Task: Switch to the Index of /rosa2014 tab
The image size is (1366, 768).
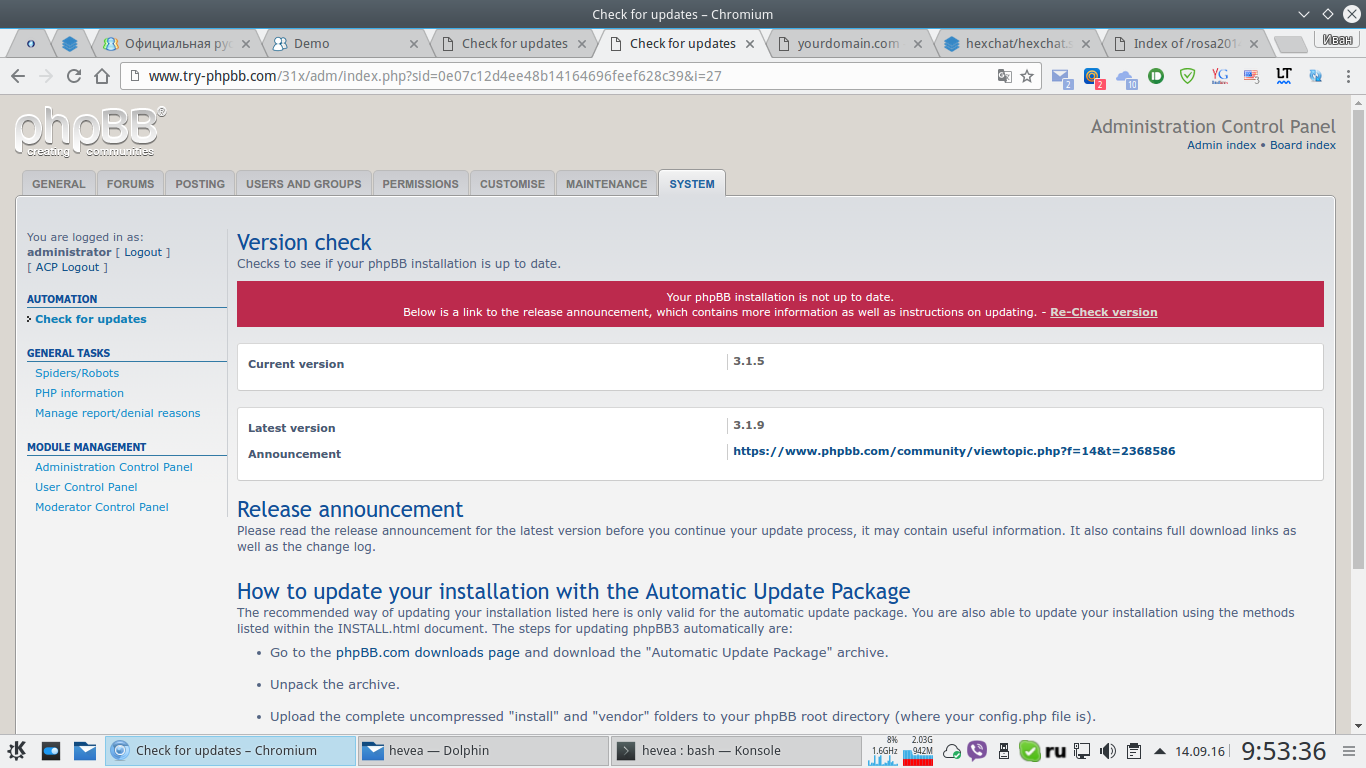Action: [1184, 44]
